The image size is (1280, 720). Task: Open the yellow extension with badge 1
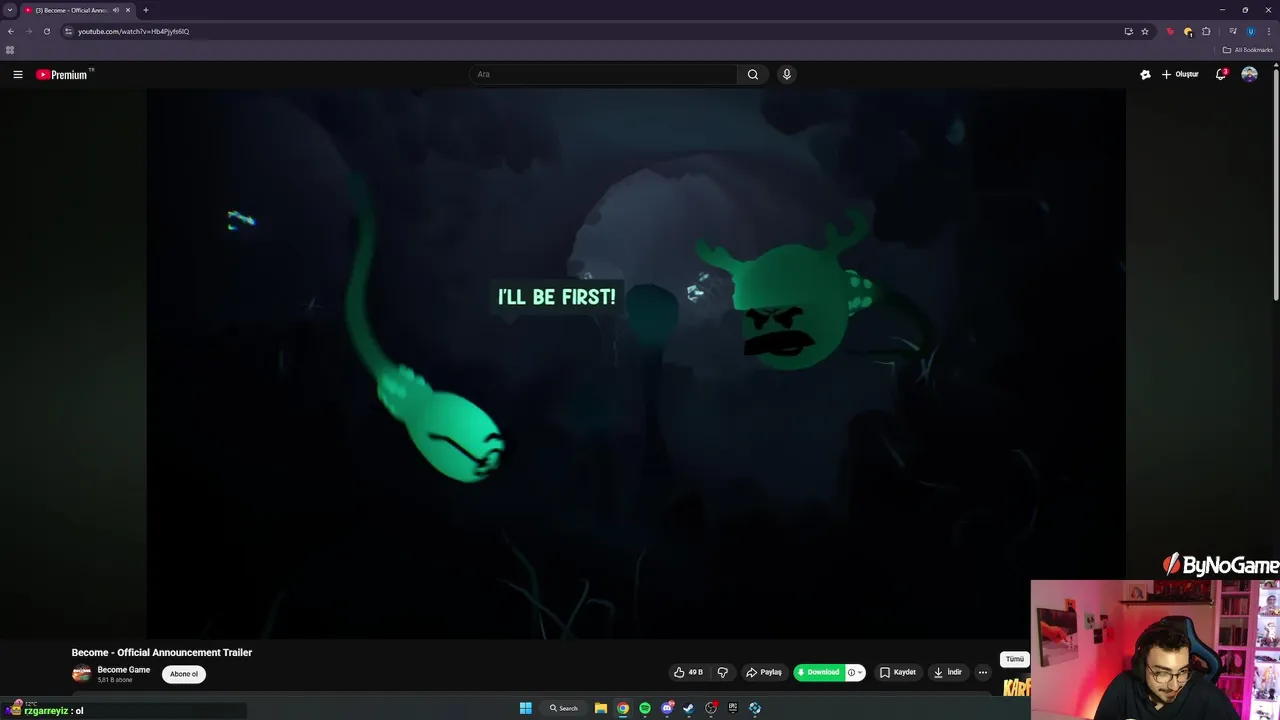point(1188,31)
